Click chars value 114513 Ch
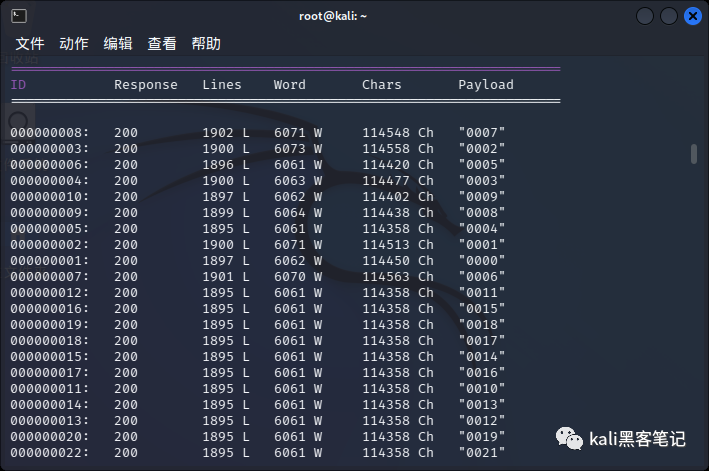709x471 pixels. tap(398, 245)
